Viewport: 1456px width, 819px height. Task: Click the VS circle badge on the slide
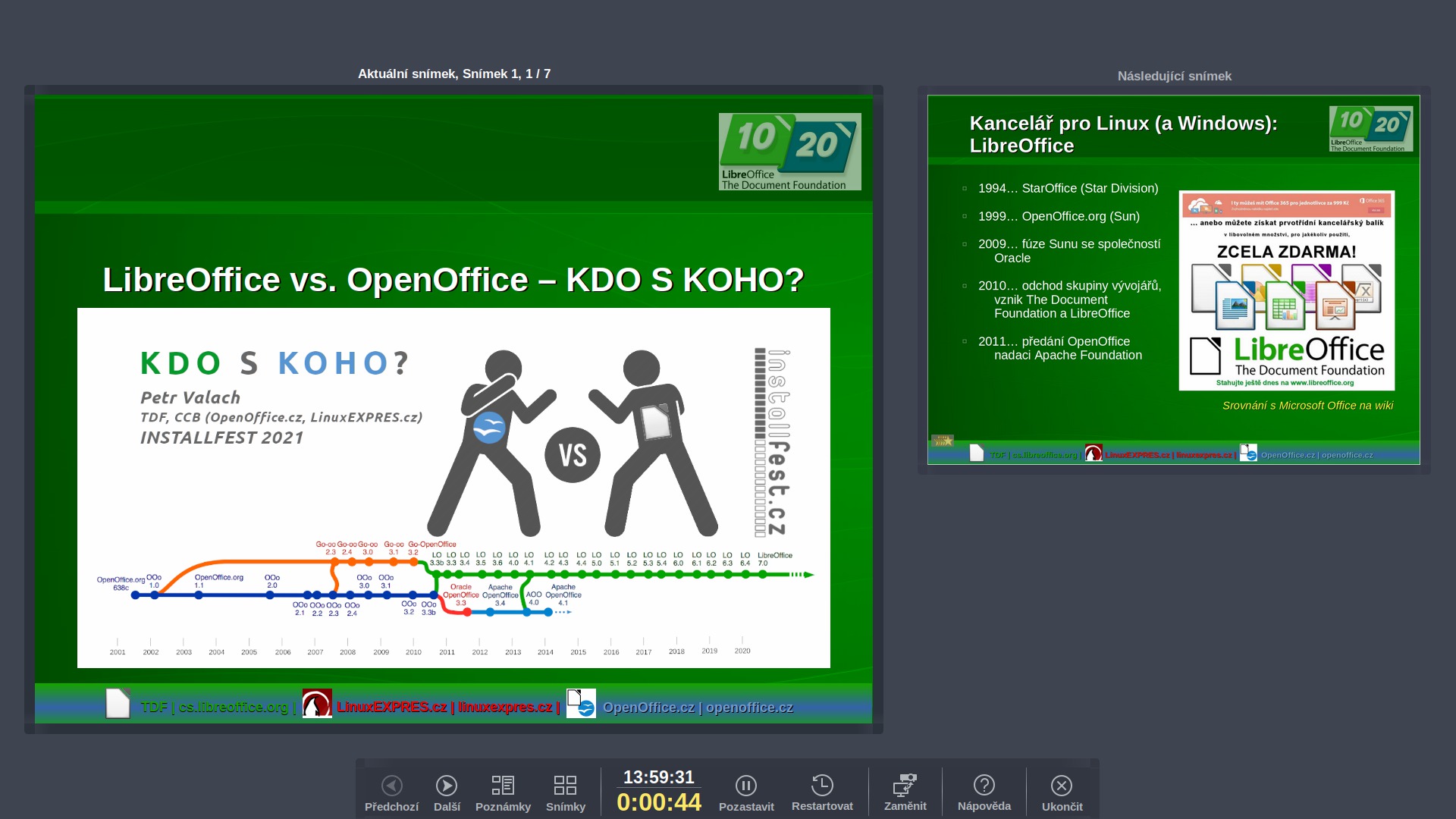coord(573,455)
